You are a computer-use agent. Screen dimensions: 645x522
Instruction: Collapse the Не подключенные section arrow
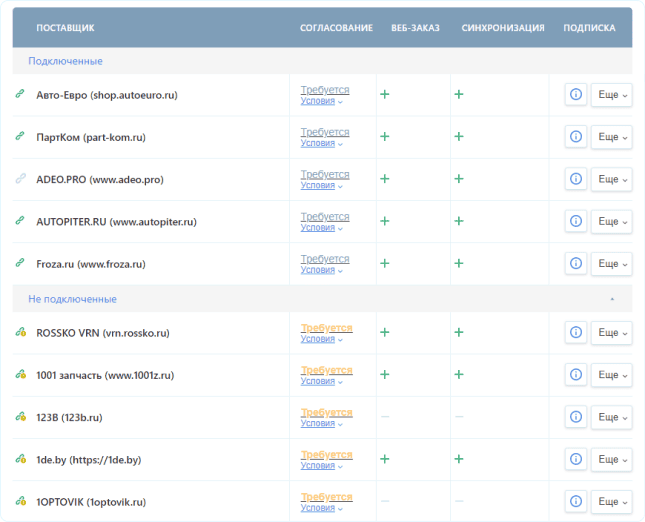click(x=612, y=299)
